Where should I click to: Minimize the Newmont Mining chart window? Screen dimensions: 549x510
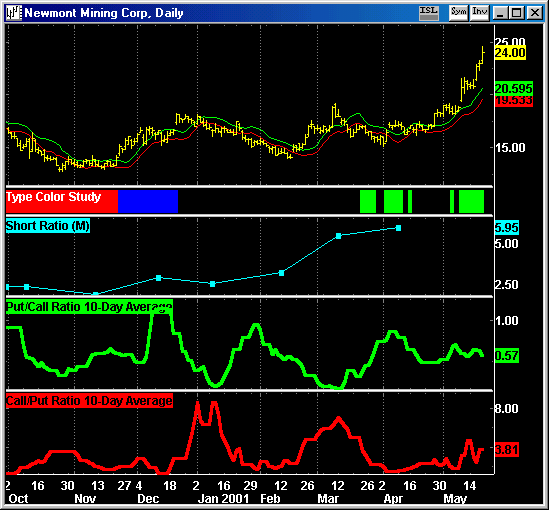(x=500, y=13)
